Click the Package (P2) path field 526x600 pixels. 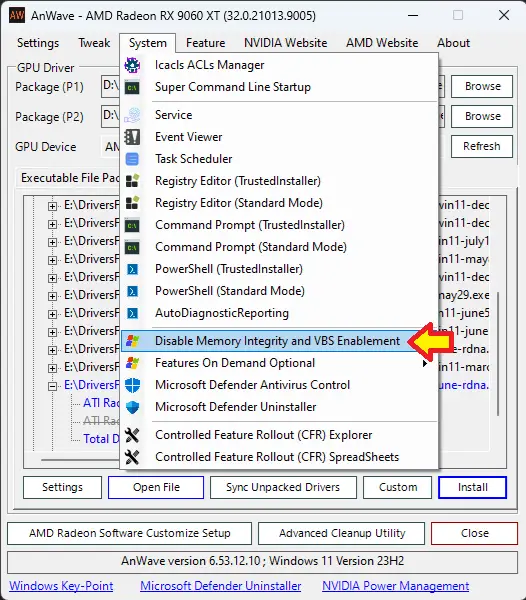[x=111, y=116]
